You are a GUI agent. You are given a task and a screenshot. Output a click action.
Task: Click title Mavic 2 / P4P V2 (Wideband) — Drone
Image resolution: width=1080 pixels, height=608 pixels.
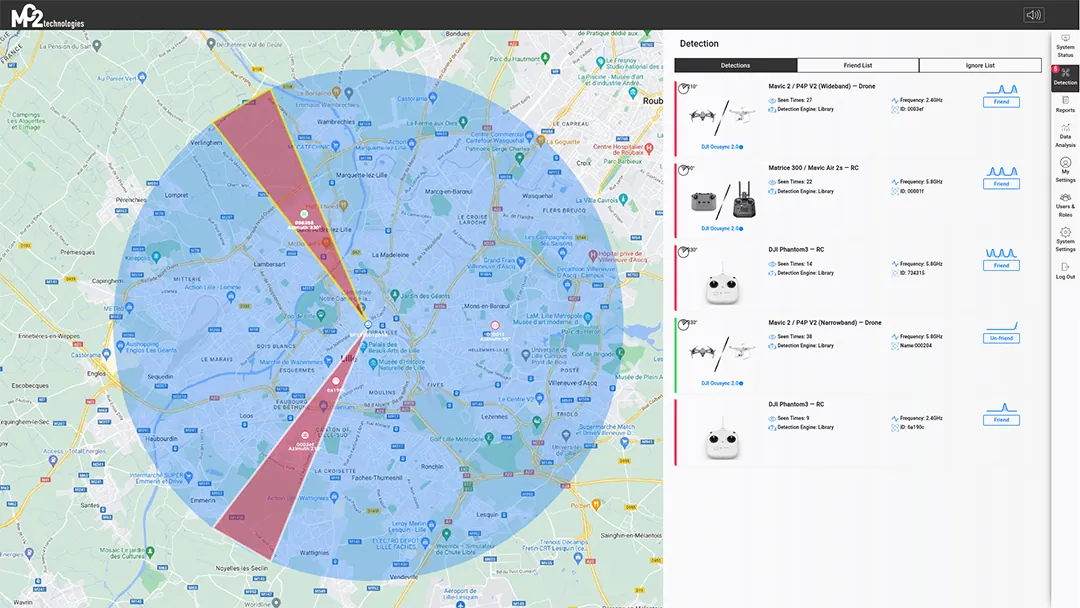pos(822,86)
